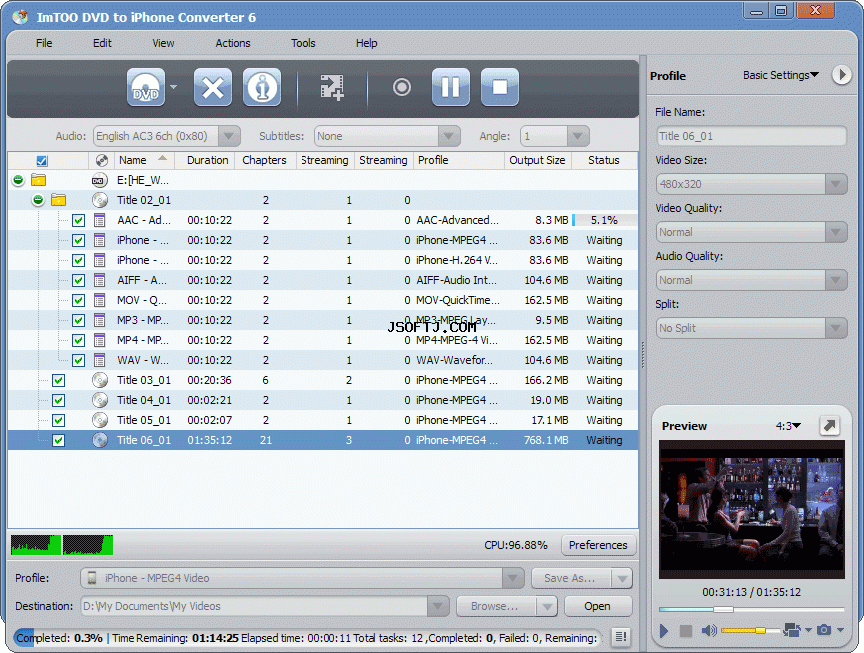Open the Actions menu
The height and width of the screenshot is (653, 864).
233,43
